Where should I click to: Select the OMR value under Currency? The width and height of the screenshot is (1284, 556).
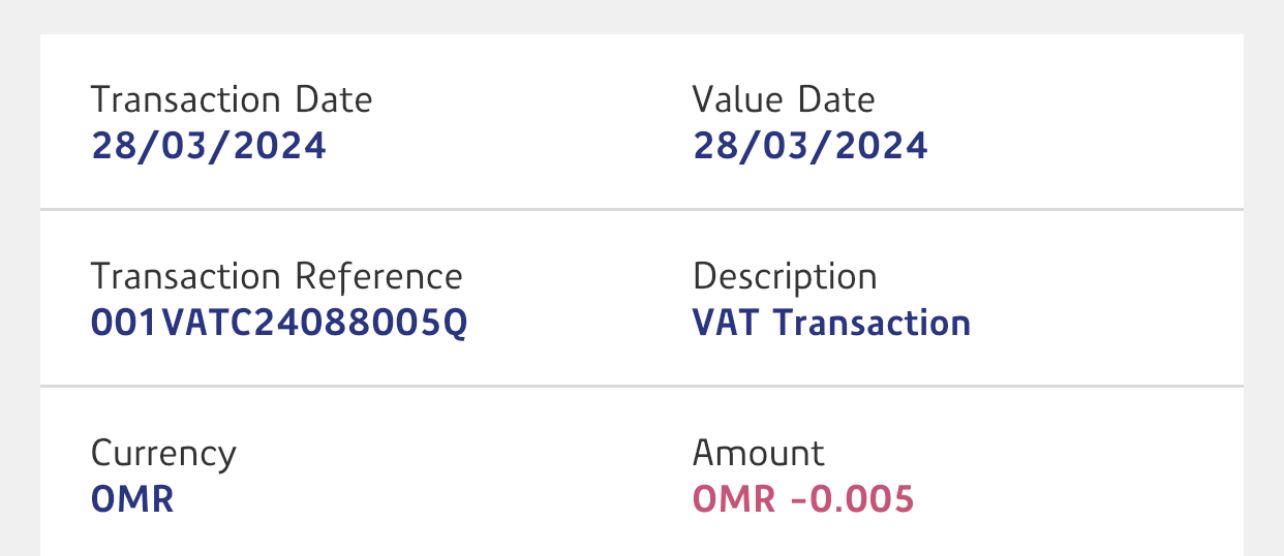(x=132, y=499)
